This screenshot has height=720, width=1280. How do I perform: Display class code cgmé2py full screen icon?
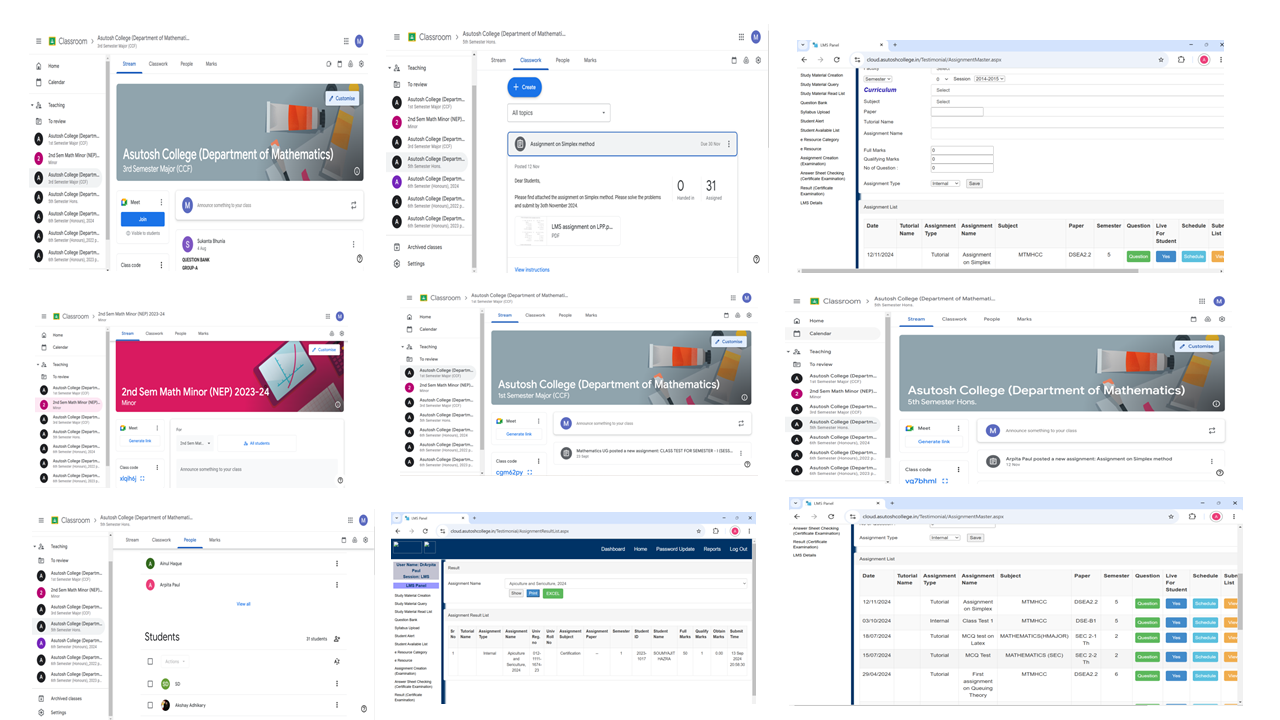click(x=530, y=472)
